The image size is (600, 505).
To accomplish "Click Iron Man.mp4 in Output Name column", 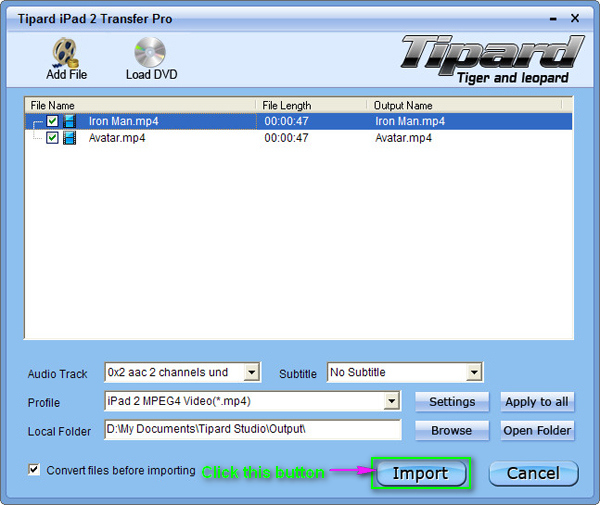I will (x=410, y=121).
